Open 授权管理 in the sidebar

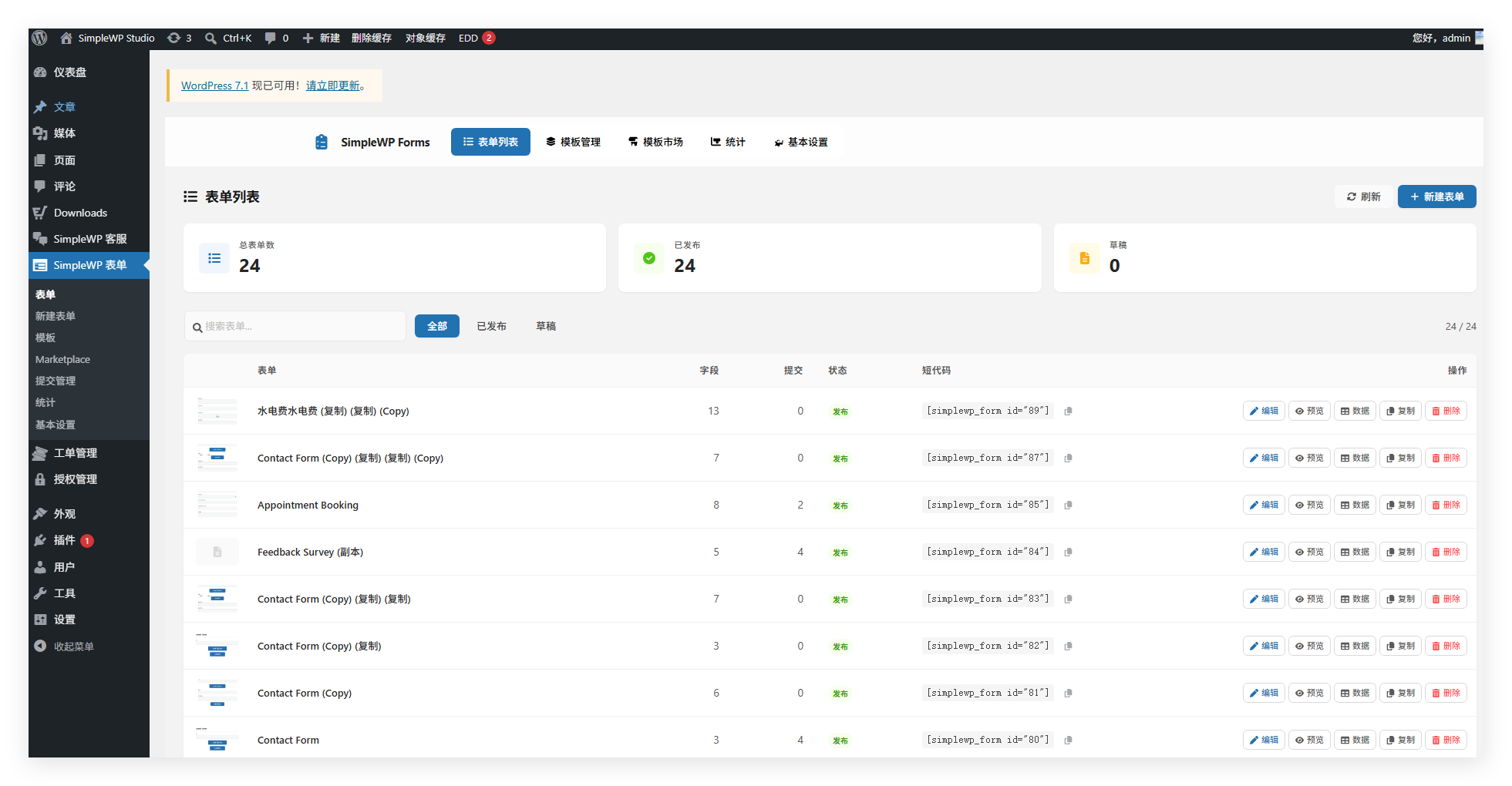tap(89, 479)
